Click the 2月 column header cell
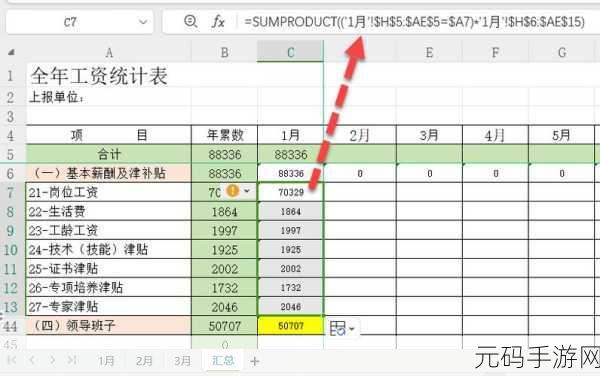Screen dimensions: 600x376 coord(360,135)
